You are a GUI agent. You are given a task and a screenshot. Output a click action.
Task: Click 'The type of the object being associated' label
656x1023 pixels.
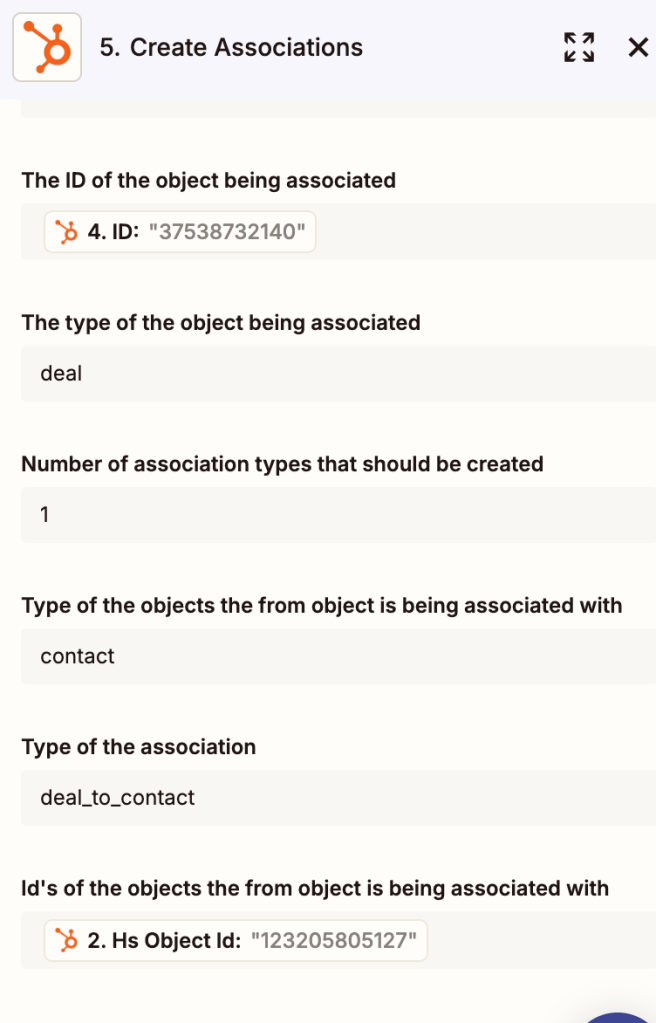tap(220, 323)
